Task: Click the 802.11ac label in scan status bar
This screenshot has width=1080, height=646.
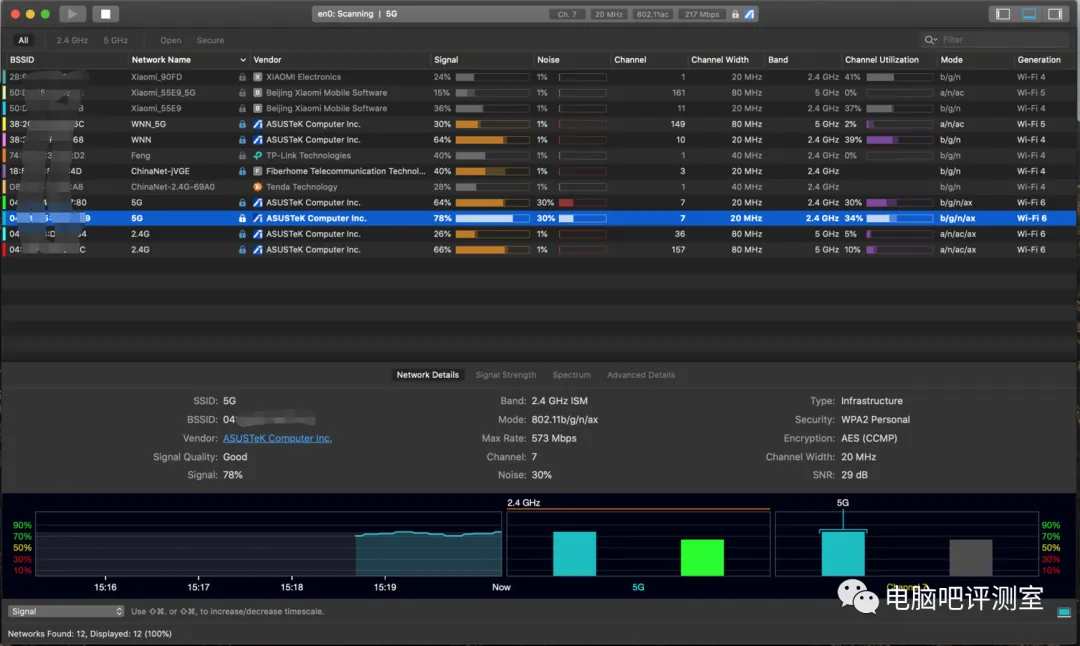Action: point(652,14)
